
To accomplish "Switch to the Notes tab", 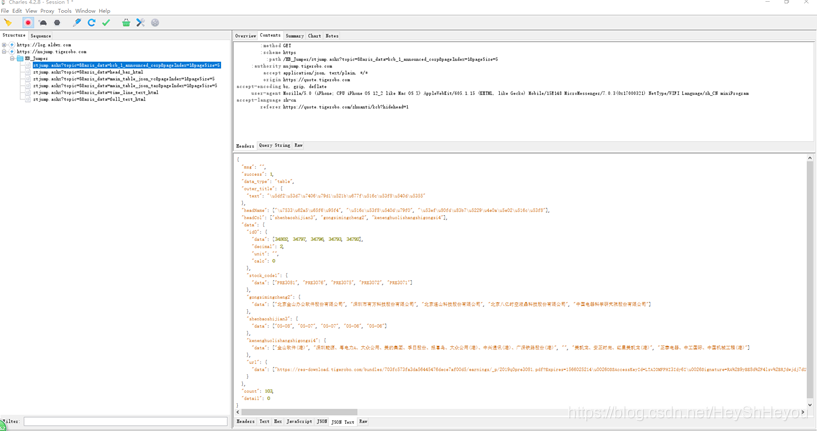I will click(x=332, y=36).
